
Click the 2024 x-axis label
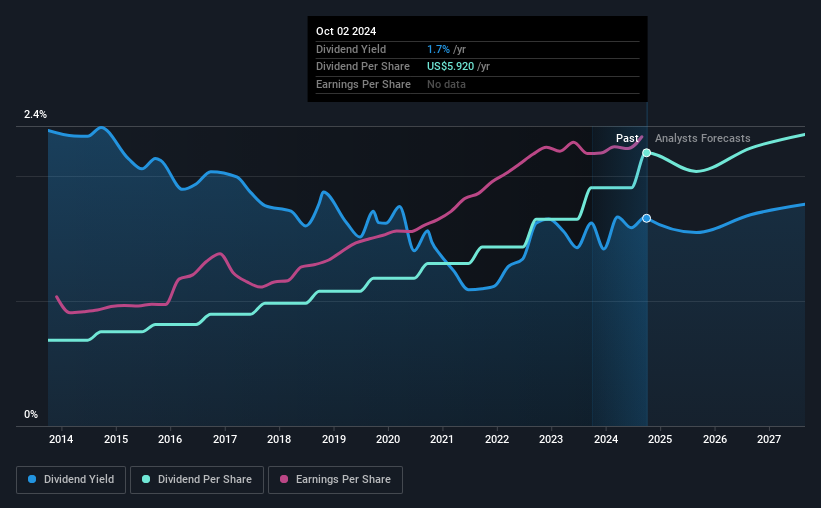[606, 439]
